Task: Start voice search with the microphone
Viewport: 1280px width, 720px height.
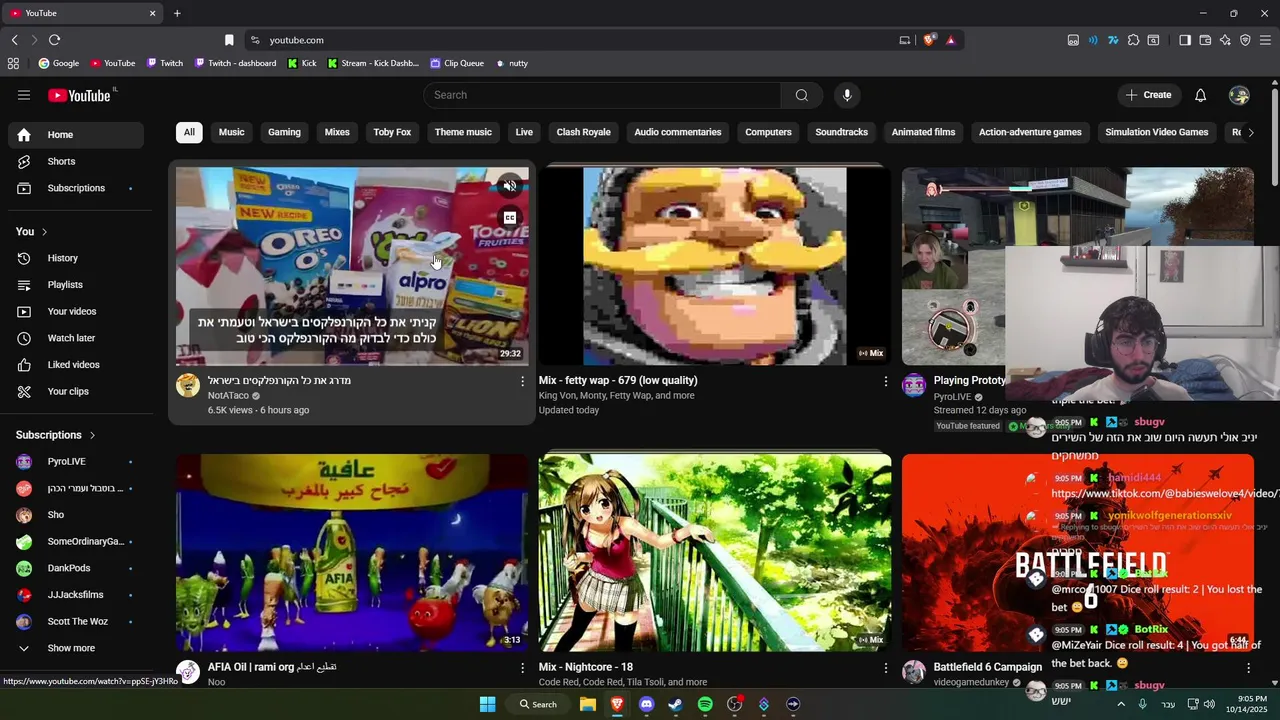Action: 847,95
